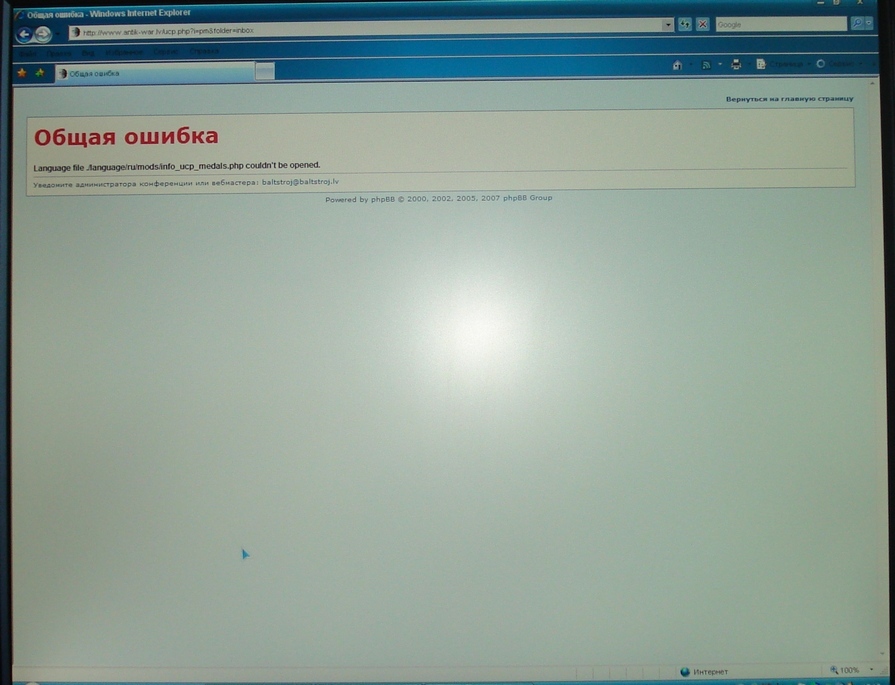This screenshot has width=895, height=685.
Task: Open the recent pages dropdown beside Forward
Action: [x=57, y=35]
